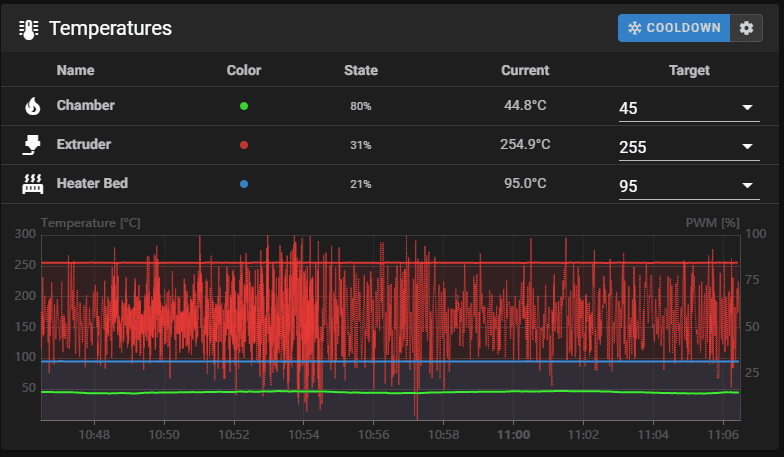Screen dimensions: 784x457
Task: Click the 11:06 time label on chart
Action: (x=723, y=434)
